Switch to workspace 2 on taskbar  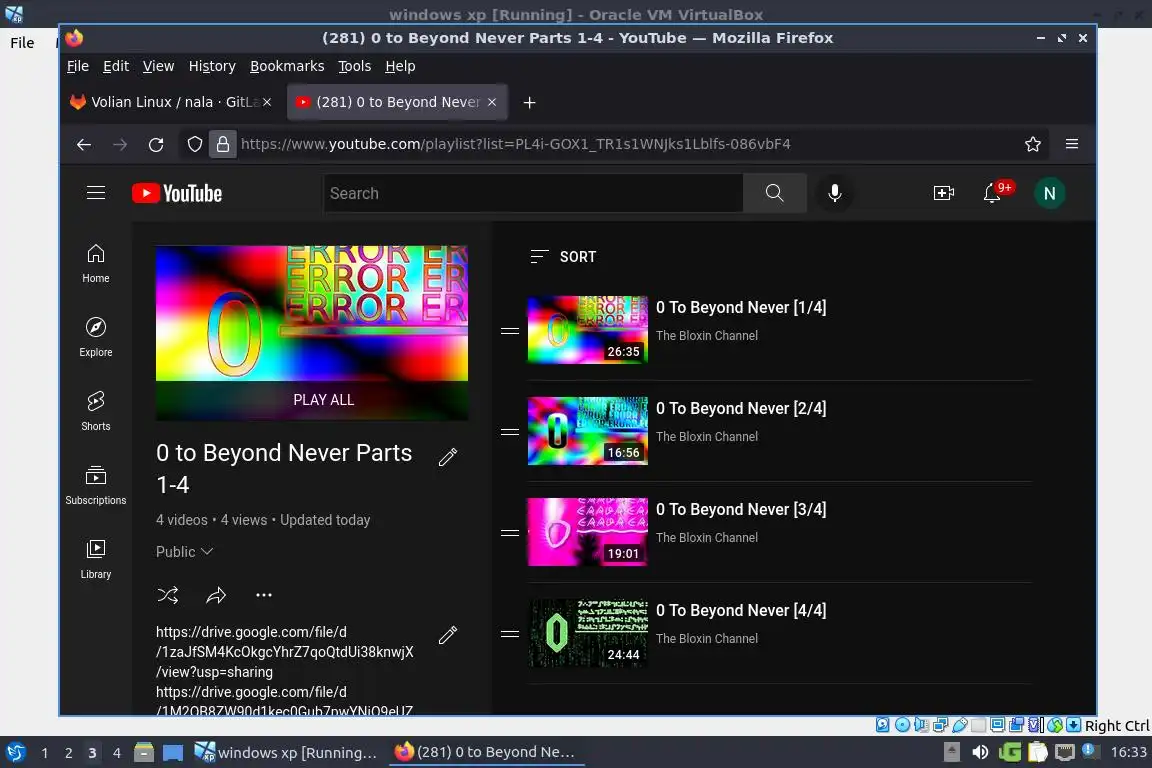(68, 753)
